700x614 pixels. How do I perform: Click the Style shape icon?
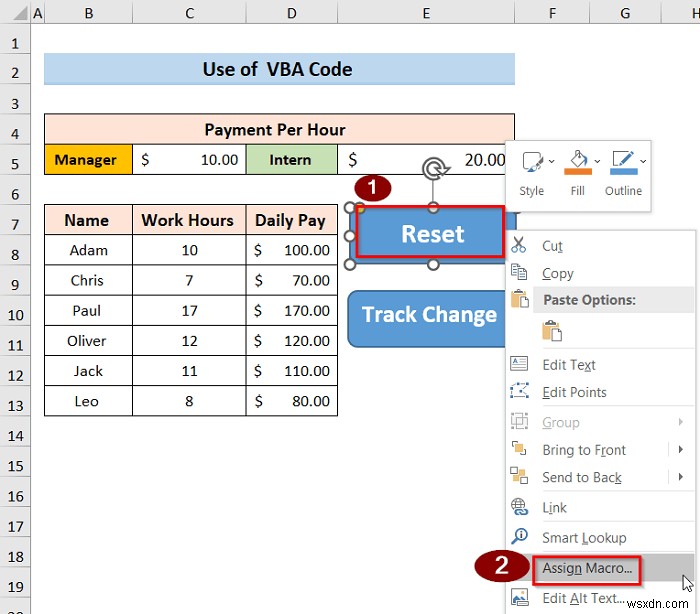pyautogui.click(x=533, y=162)
